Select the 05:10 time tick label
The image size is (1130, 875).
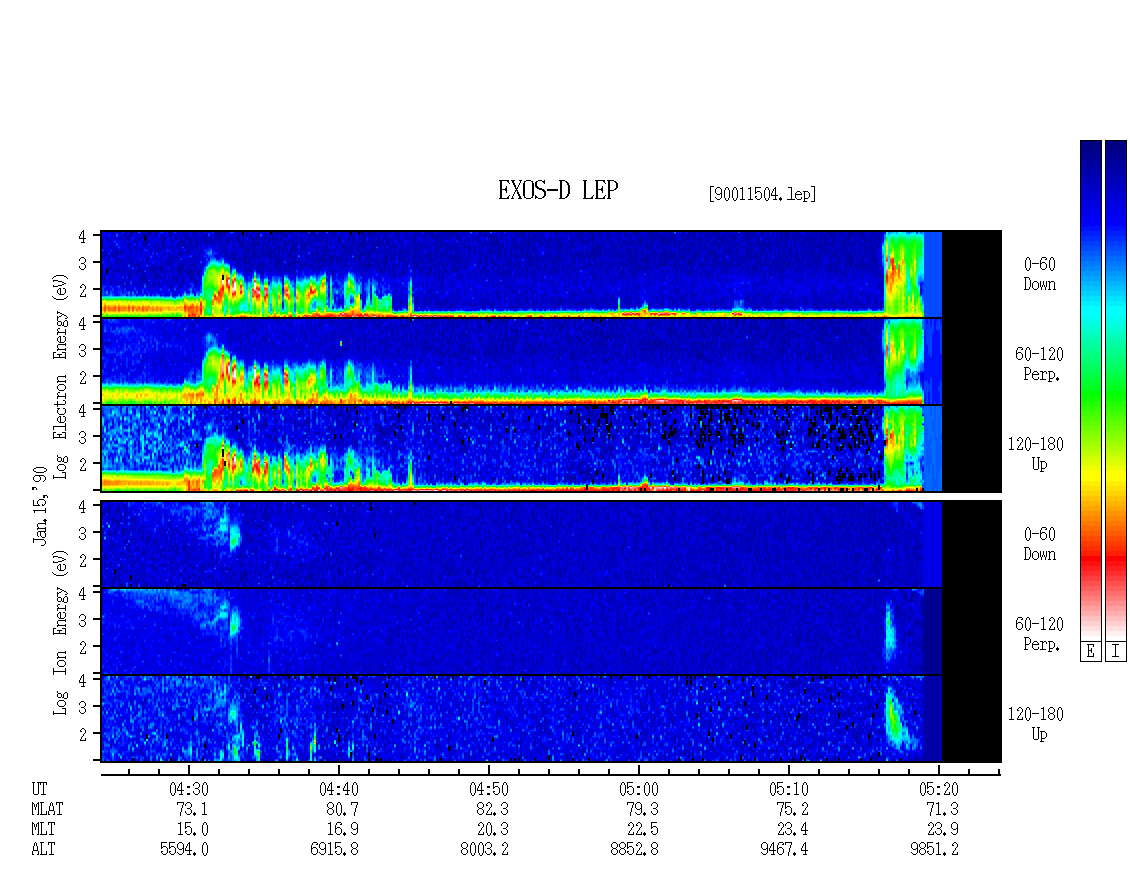click(x=788, y=789)
